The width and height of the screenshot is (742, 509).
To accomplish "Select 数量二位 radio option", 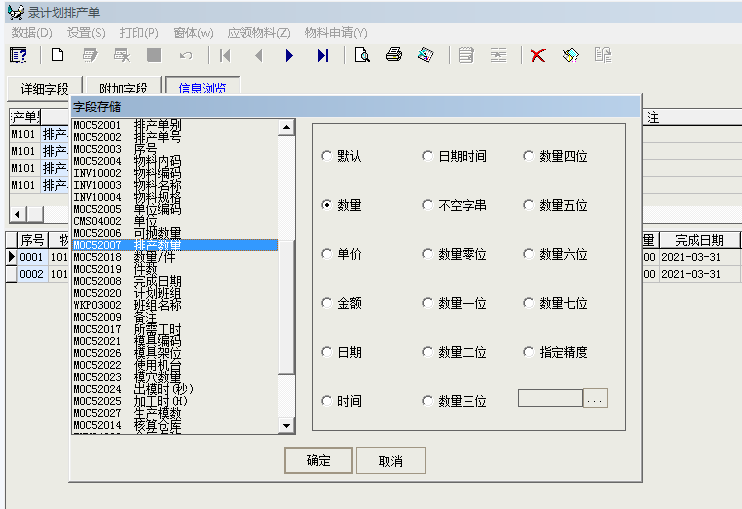I will tap(429, 352).
